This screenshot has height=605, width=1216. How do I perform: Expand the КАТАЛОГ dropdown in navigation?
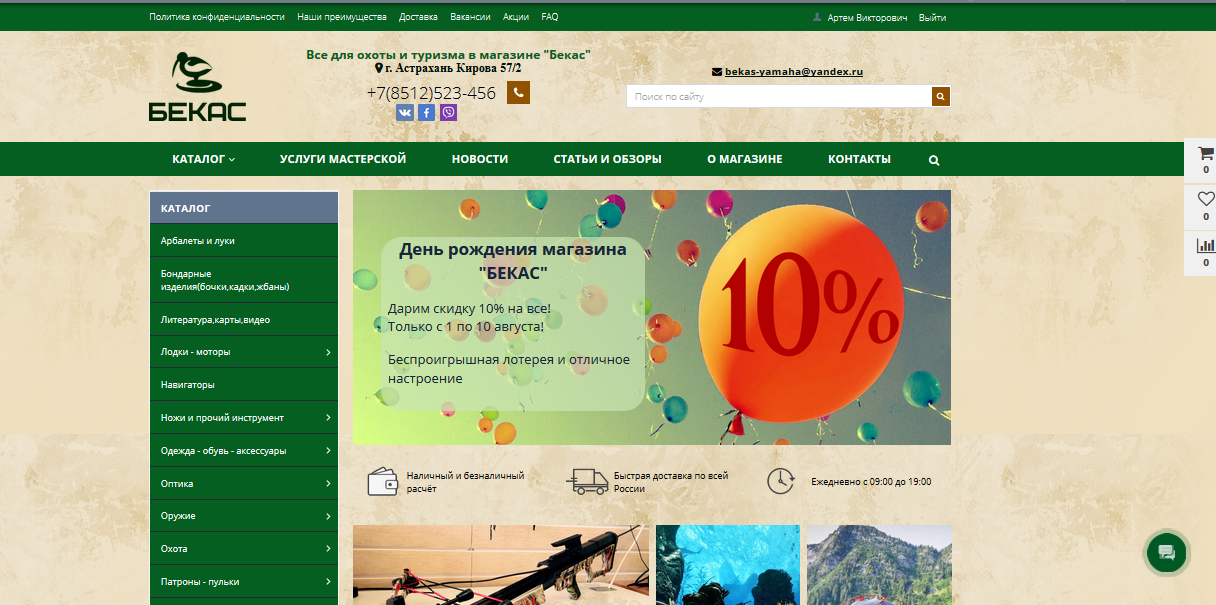click(204, 159)
